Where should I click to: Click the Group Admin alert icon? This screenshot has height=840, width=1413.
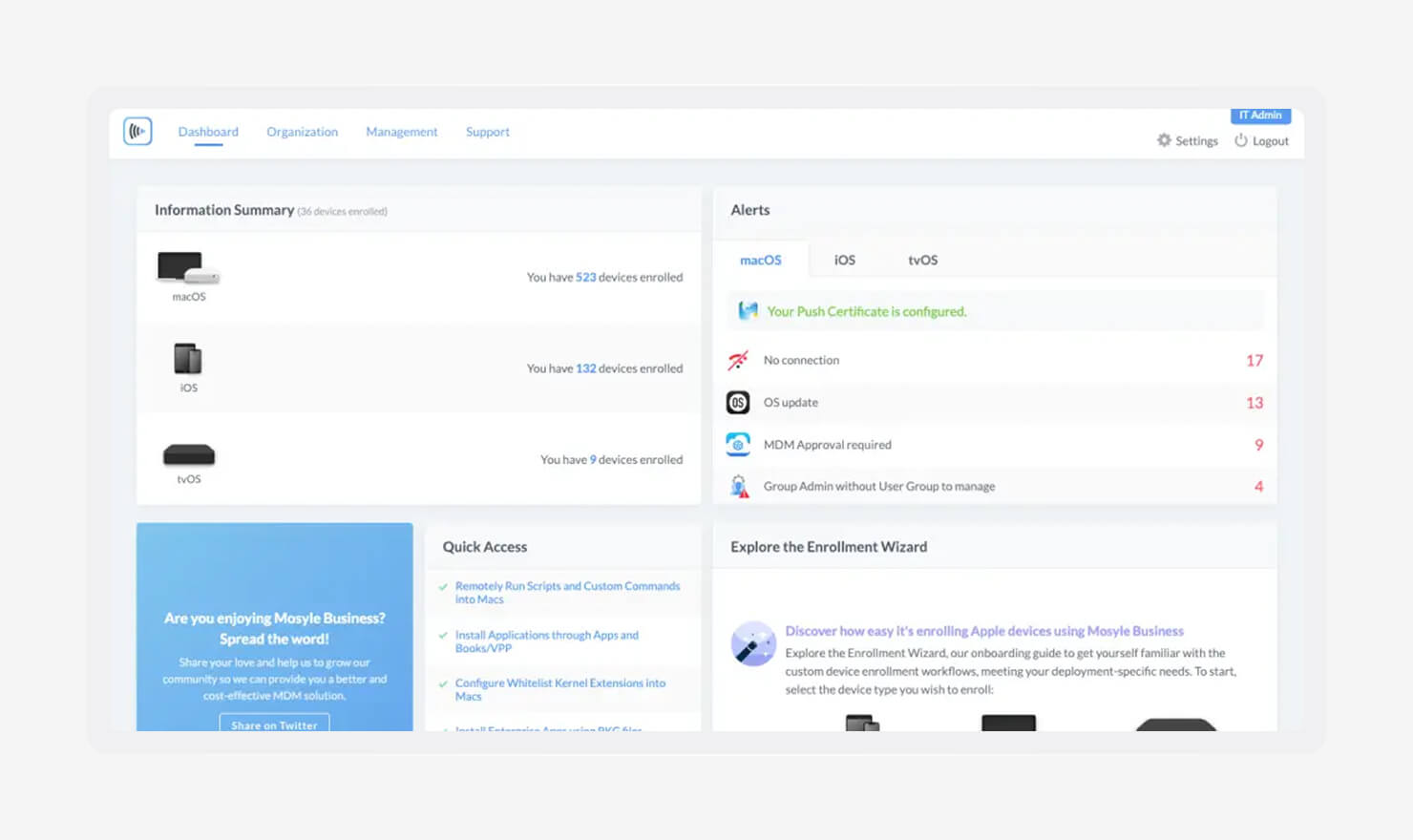pos(739,487)
